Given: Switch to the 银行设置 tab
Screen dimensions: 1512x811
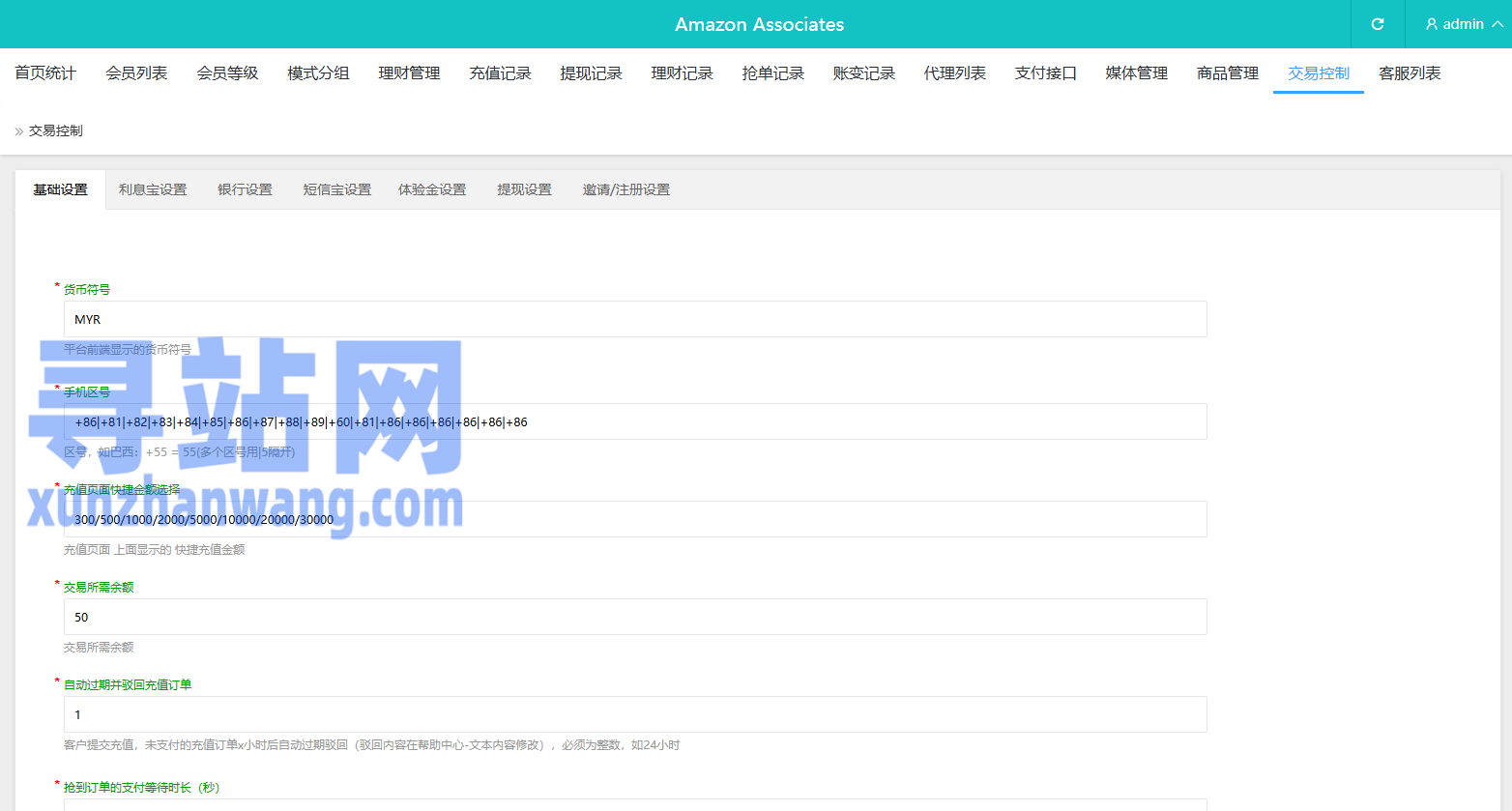Looking at the screenshot, I should (245, 189).
